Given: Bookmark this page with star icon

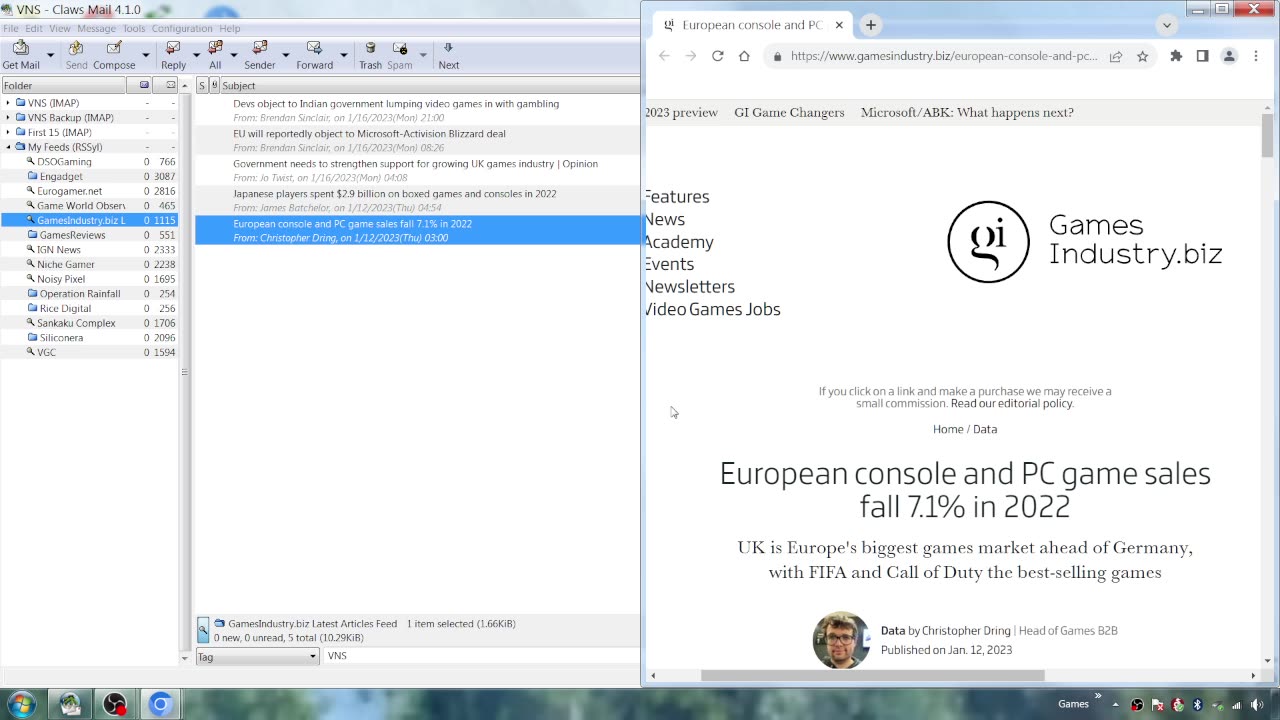Looking at the screenshot, I should click(x=1142, y=56).
